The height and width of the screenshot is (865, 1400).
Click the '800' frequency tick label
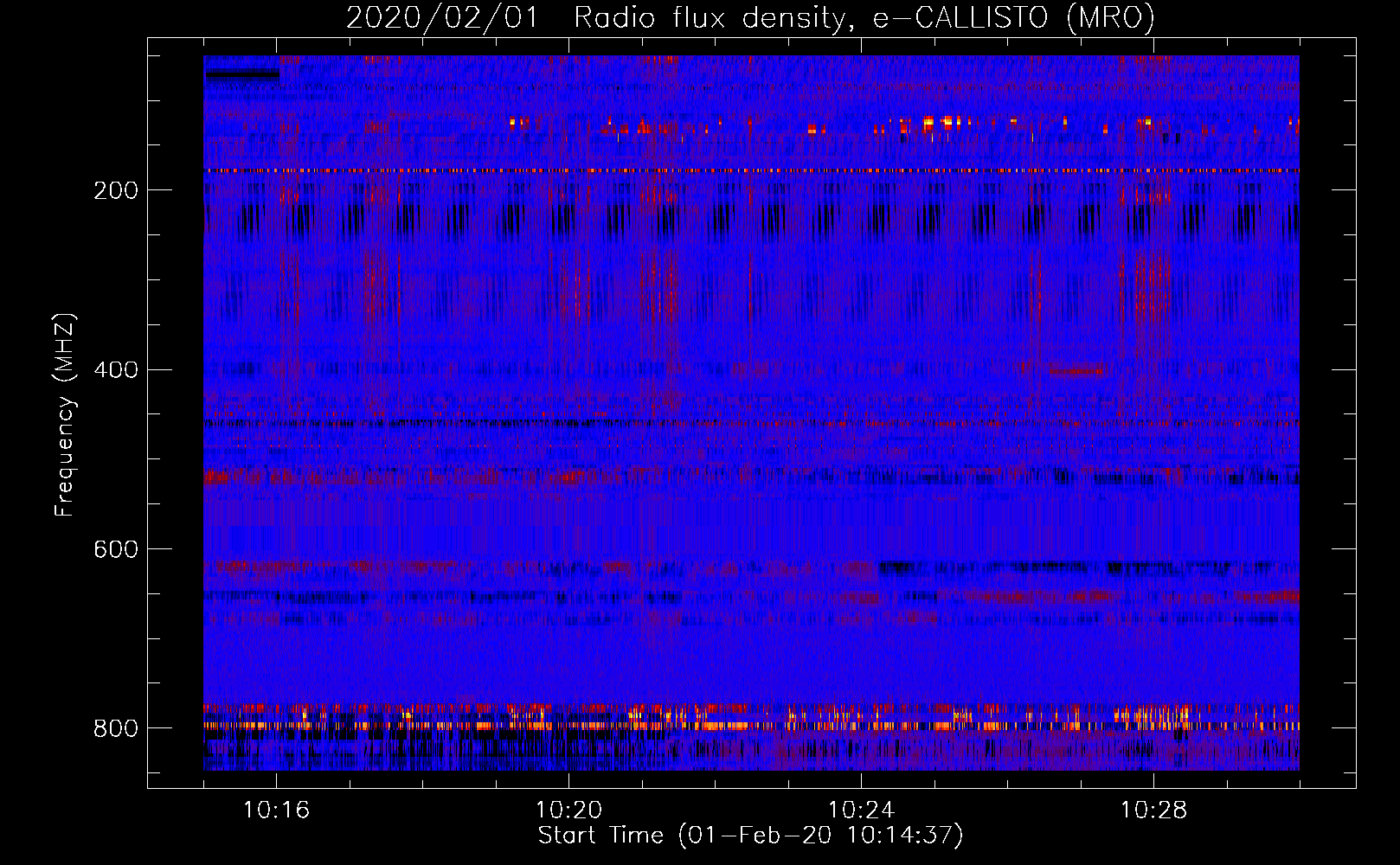point(116,729)
